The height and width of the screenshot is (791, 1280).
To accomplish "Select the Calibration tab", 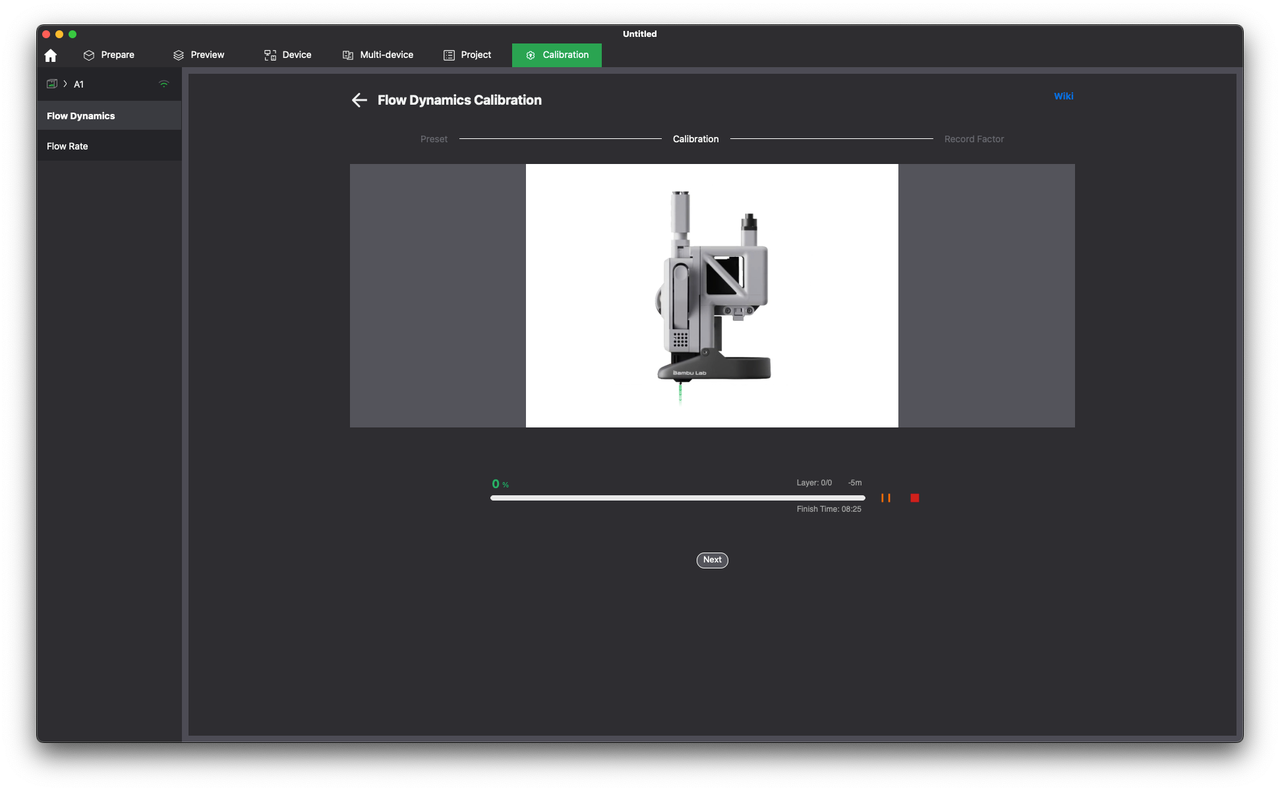I will [x=557, y=55].
